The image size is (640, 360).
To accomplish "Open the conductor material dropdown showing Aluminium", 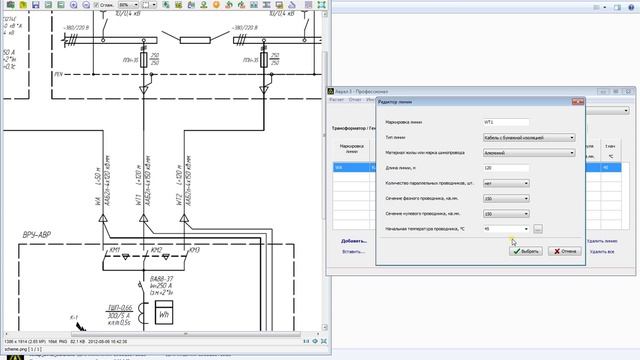I will point(529,153).
